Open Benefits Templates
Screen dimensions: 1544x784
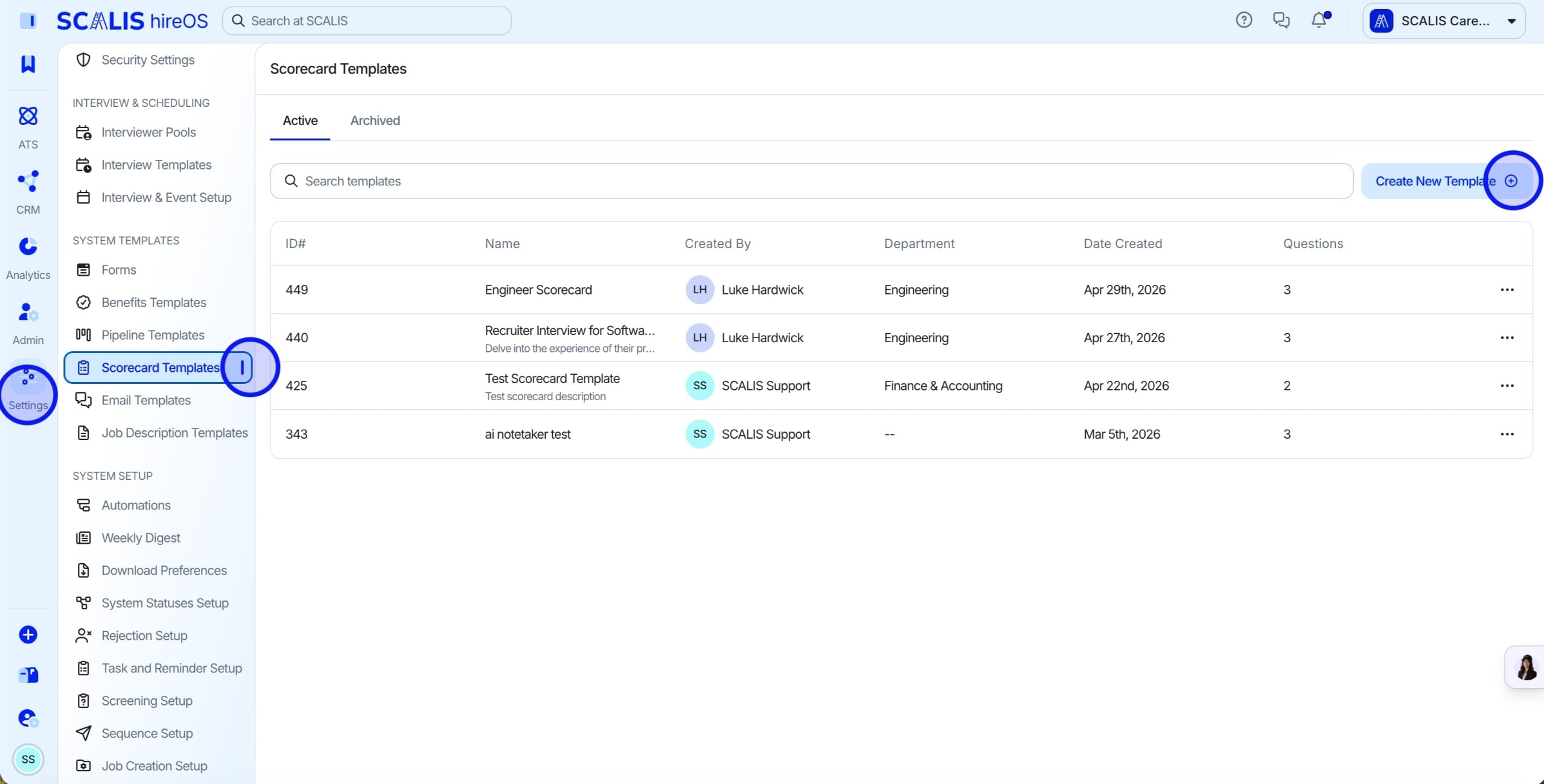153,302
